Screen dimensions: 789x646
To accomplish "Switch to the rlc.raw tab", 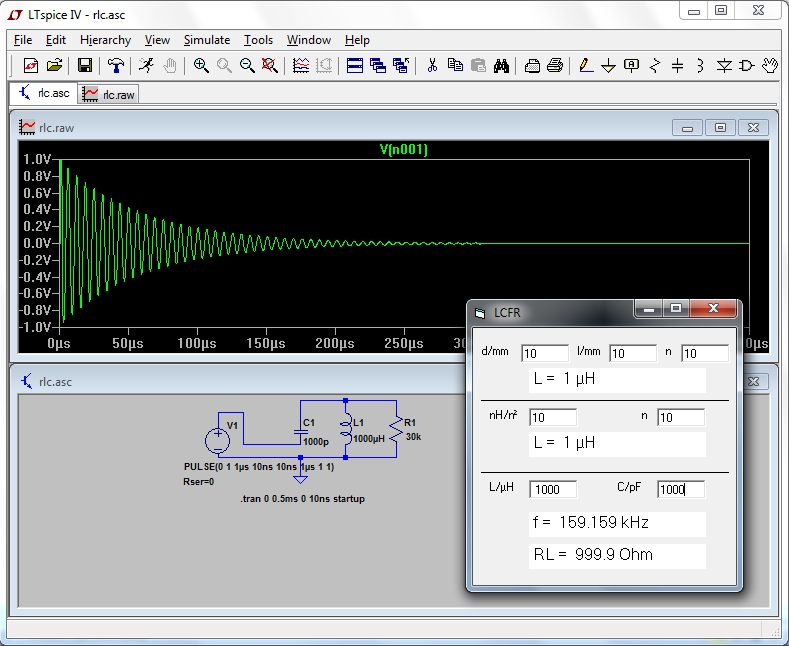I will [x=109, y=94].
